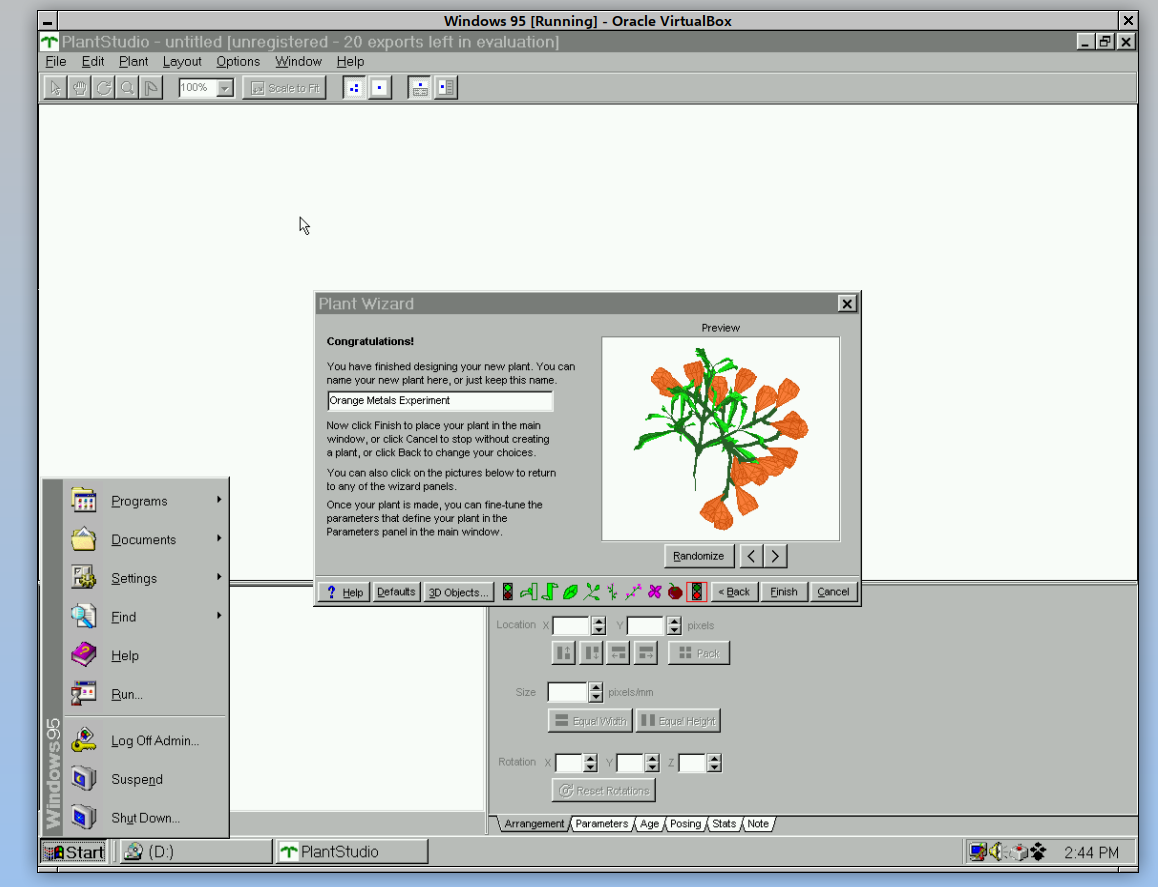This screenshot has height=887, width=1158.
Task: Switch to the Parameters tab
Action: pos(601,823)
